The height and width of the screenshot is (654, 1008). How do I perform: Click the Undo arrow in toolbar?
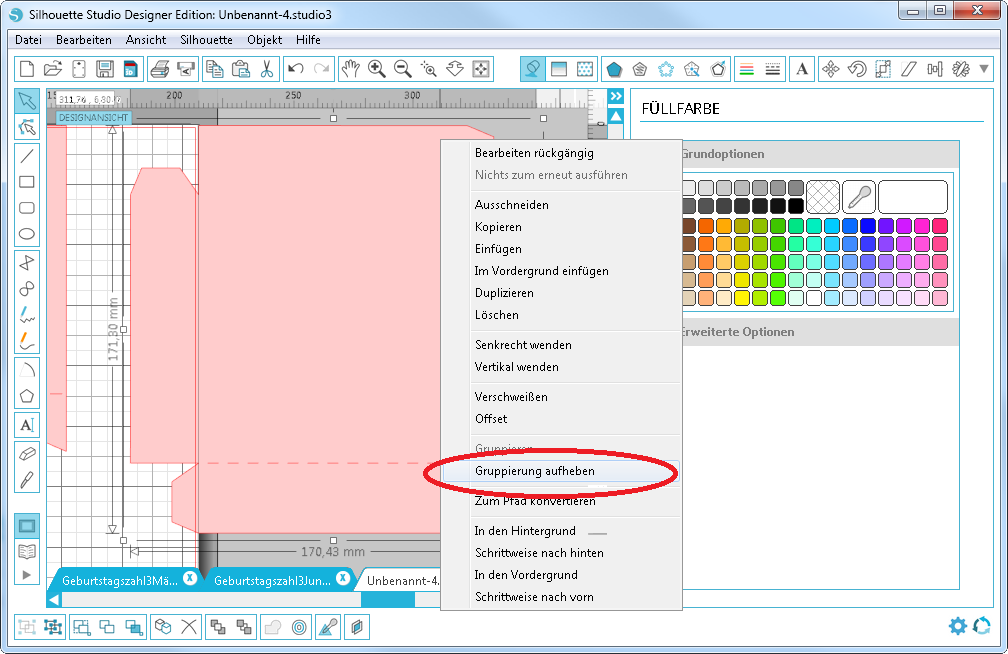tap(295, 69)
